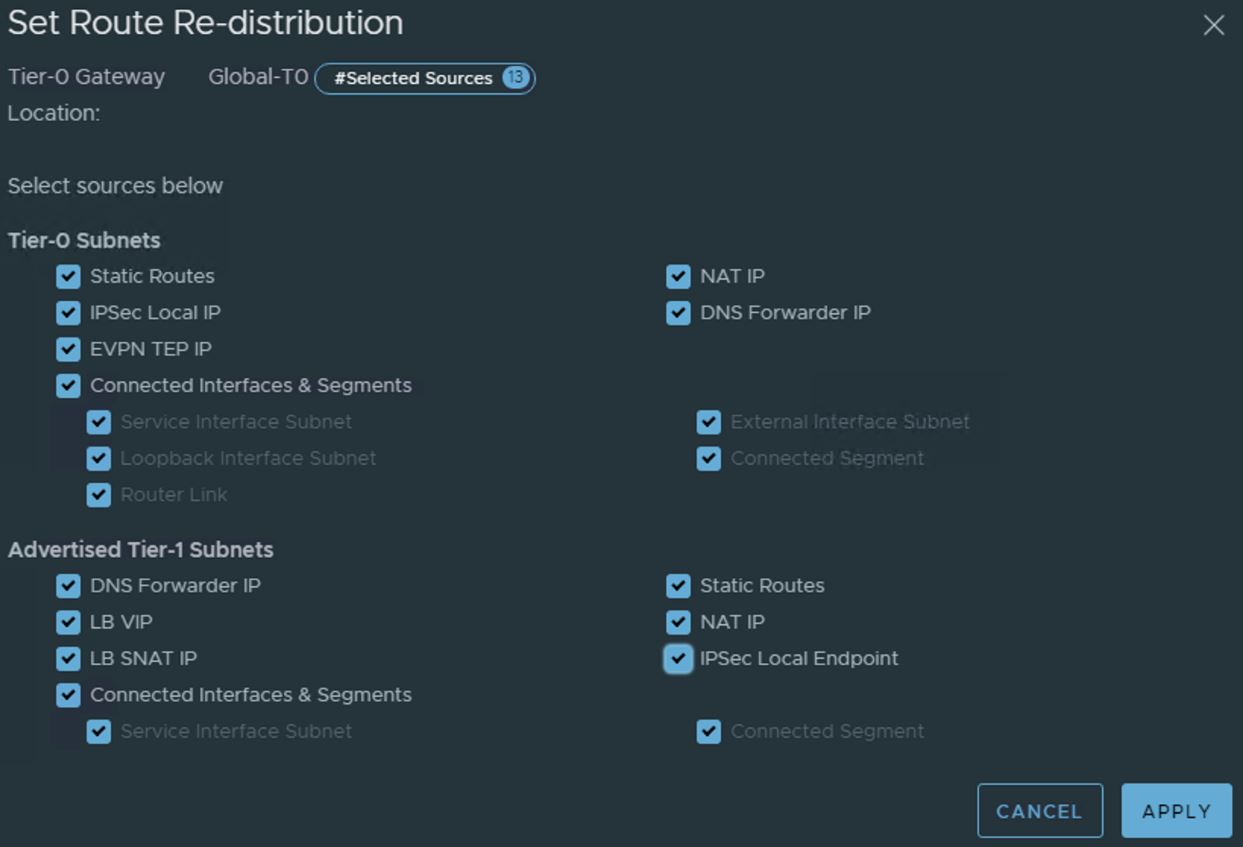
Task: Toggle the Loopback Interface Subnet checkbox
Action: pos(98,459)
